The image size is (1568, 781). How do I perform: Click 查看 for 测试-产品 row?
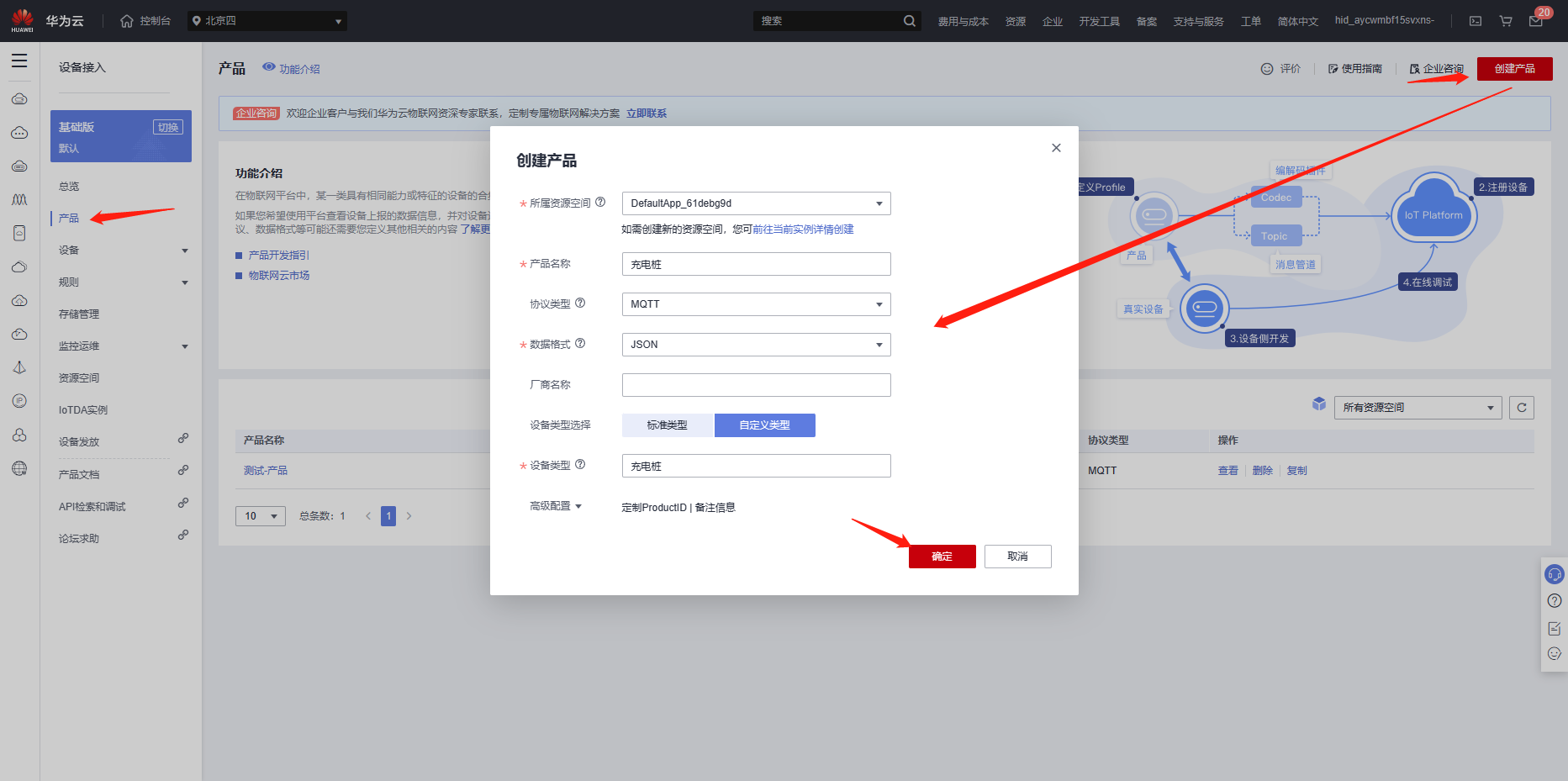tap(1228, 471)
